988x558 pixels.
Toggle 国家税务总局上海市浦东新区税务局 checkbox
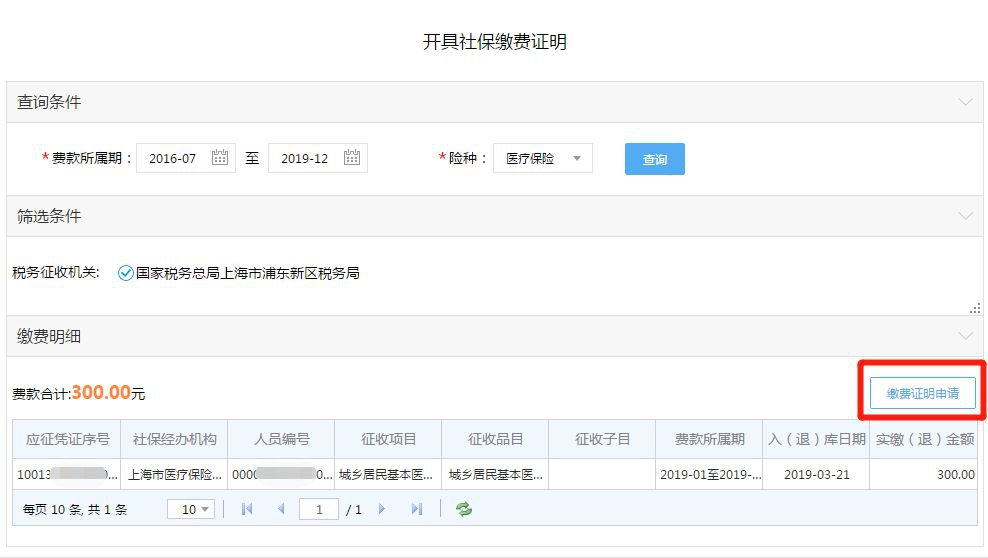point(126,273)
